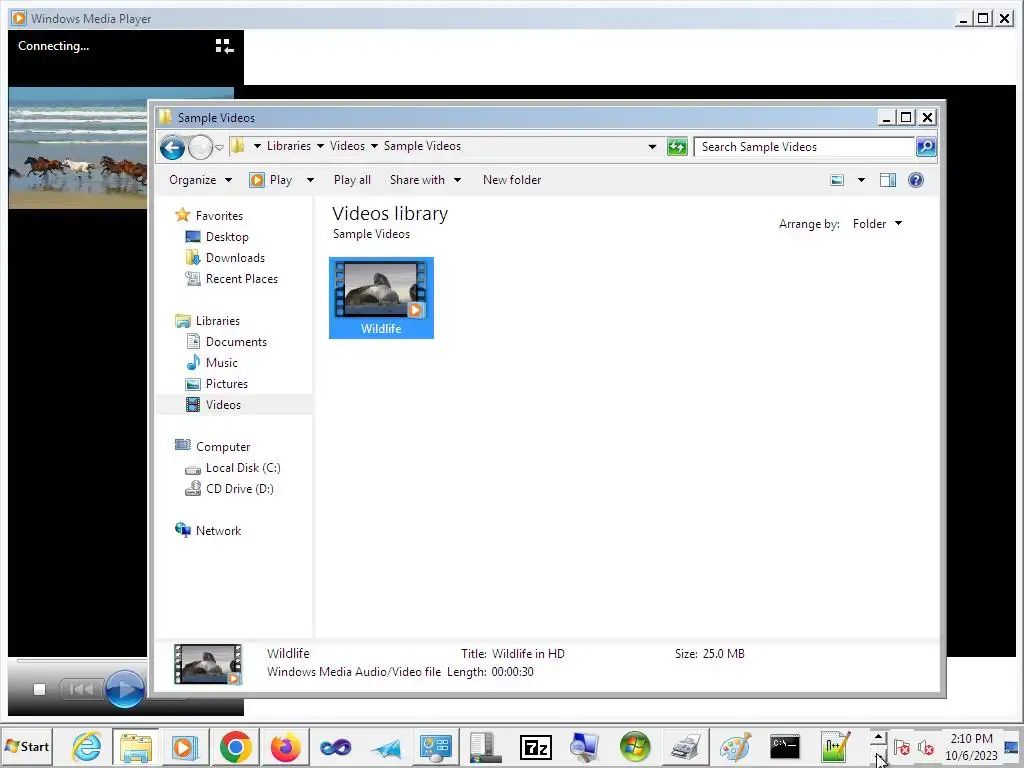Click the Explorer Forward arrow button
This screenshot has height=768, width=1024.
click(200, 147)
